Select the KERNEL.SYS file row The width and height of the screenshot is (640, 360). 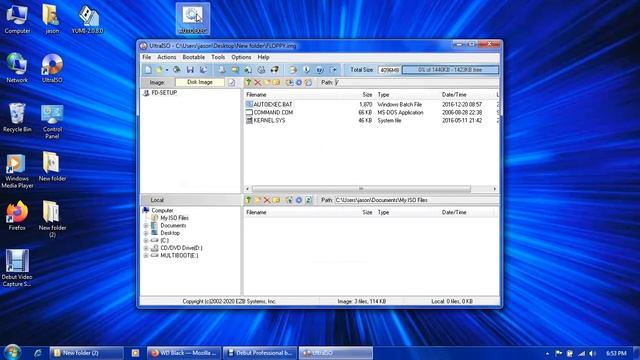(371, 120)
